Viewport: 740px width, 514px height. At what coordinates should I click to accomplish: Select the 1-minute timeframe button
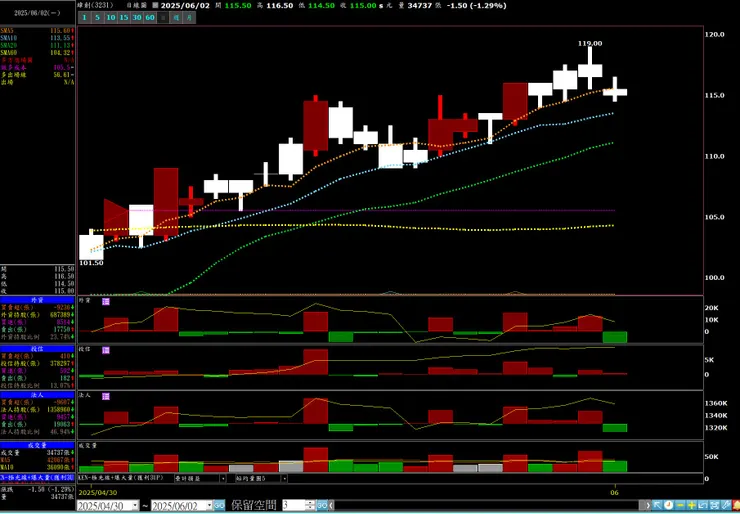(84, 17)
